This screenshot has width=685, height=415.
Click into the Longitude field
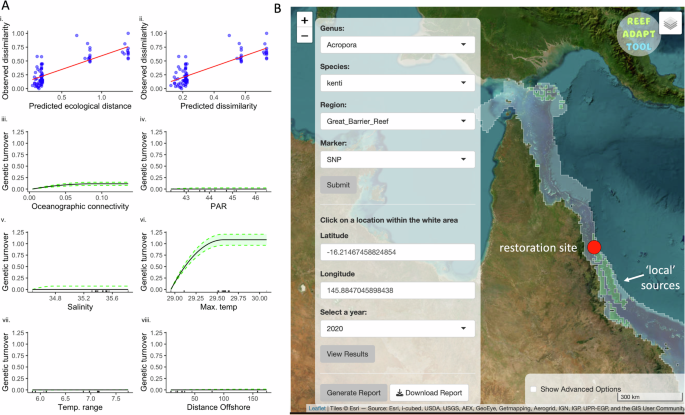[398, 290]
